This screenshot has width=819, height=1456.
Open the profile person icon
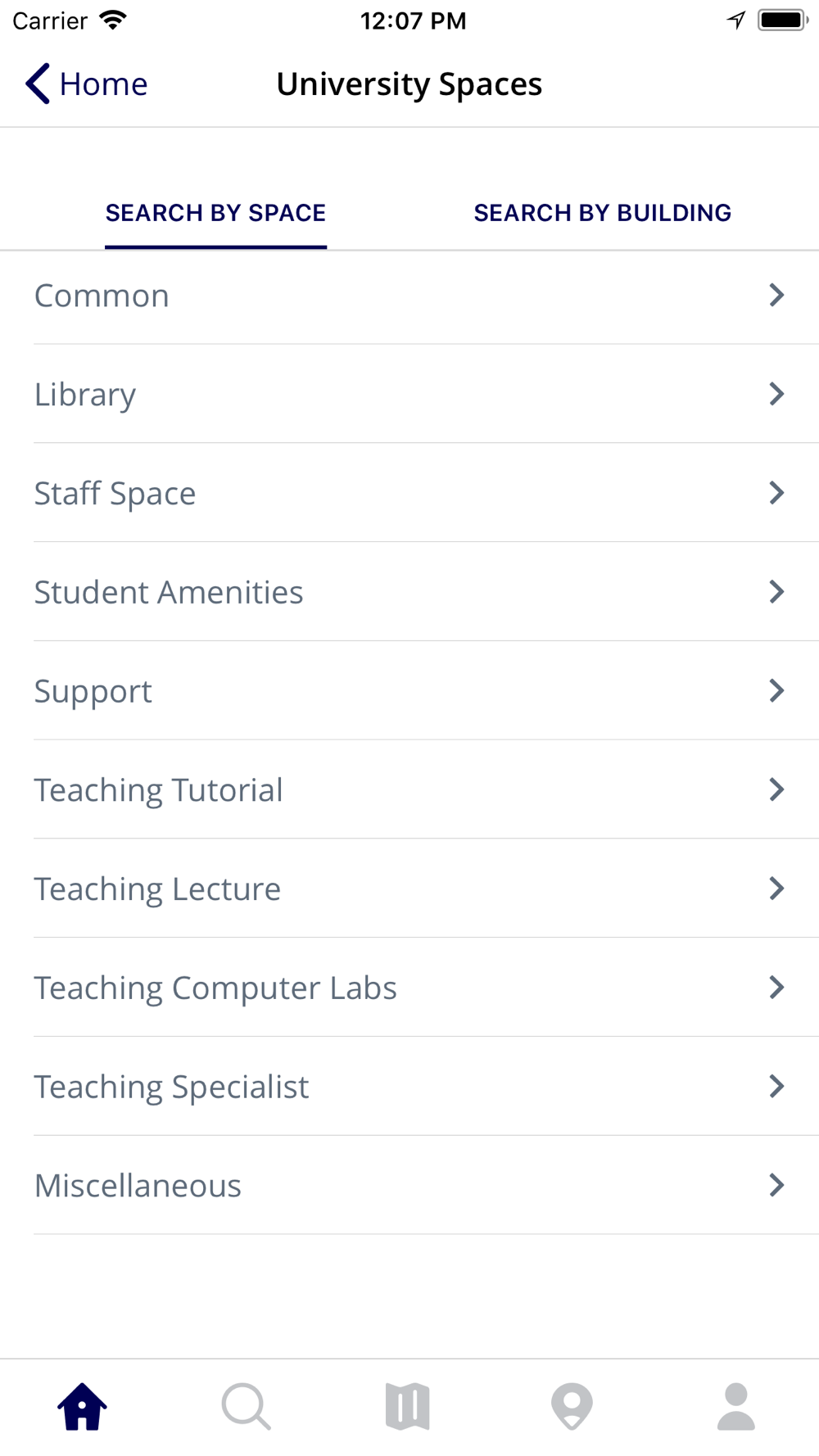click(735, 1407)
